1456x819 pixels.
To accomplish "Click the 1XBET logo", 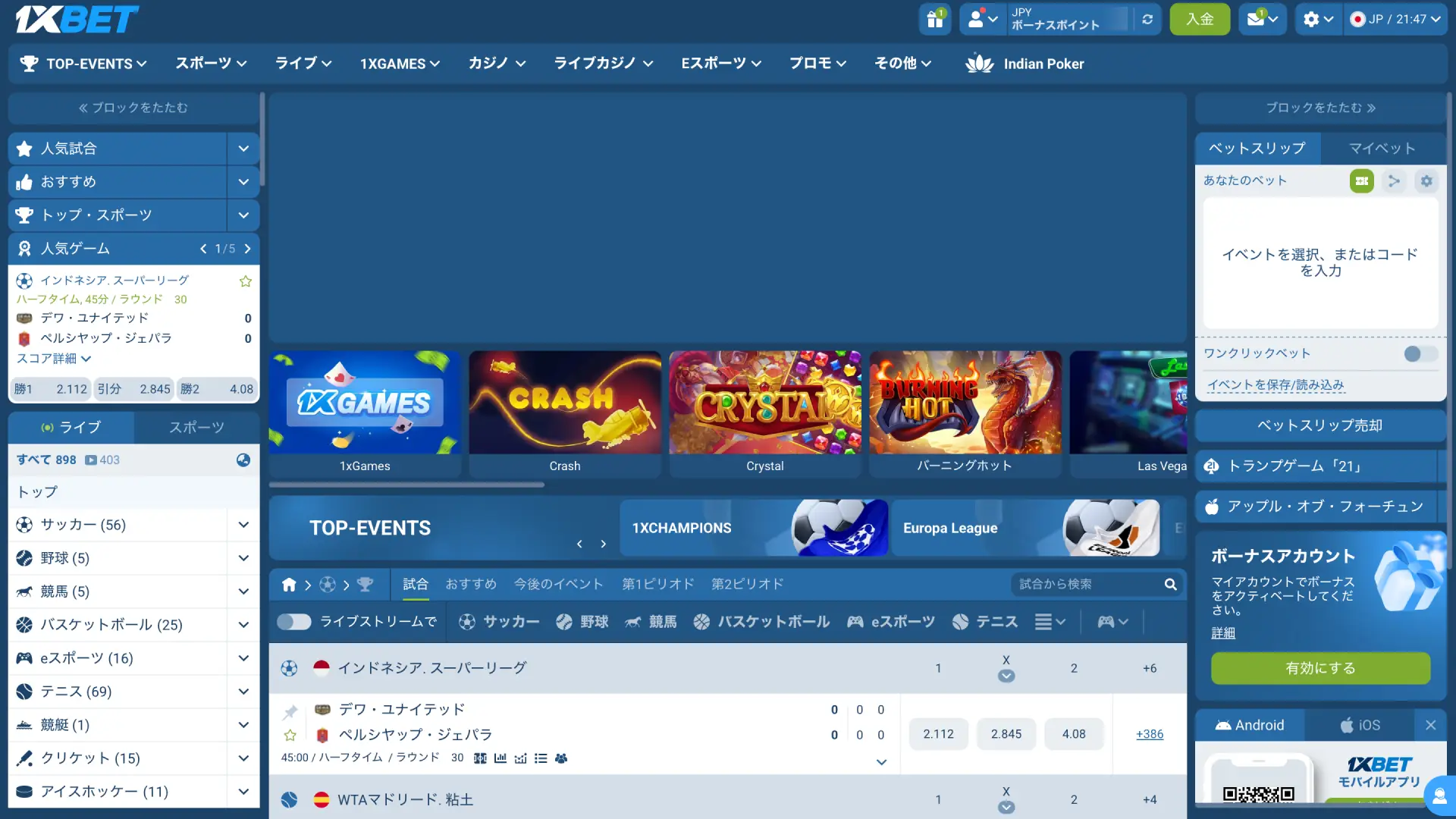I will pos(77,19).
